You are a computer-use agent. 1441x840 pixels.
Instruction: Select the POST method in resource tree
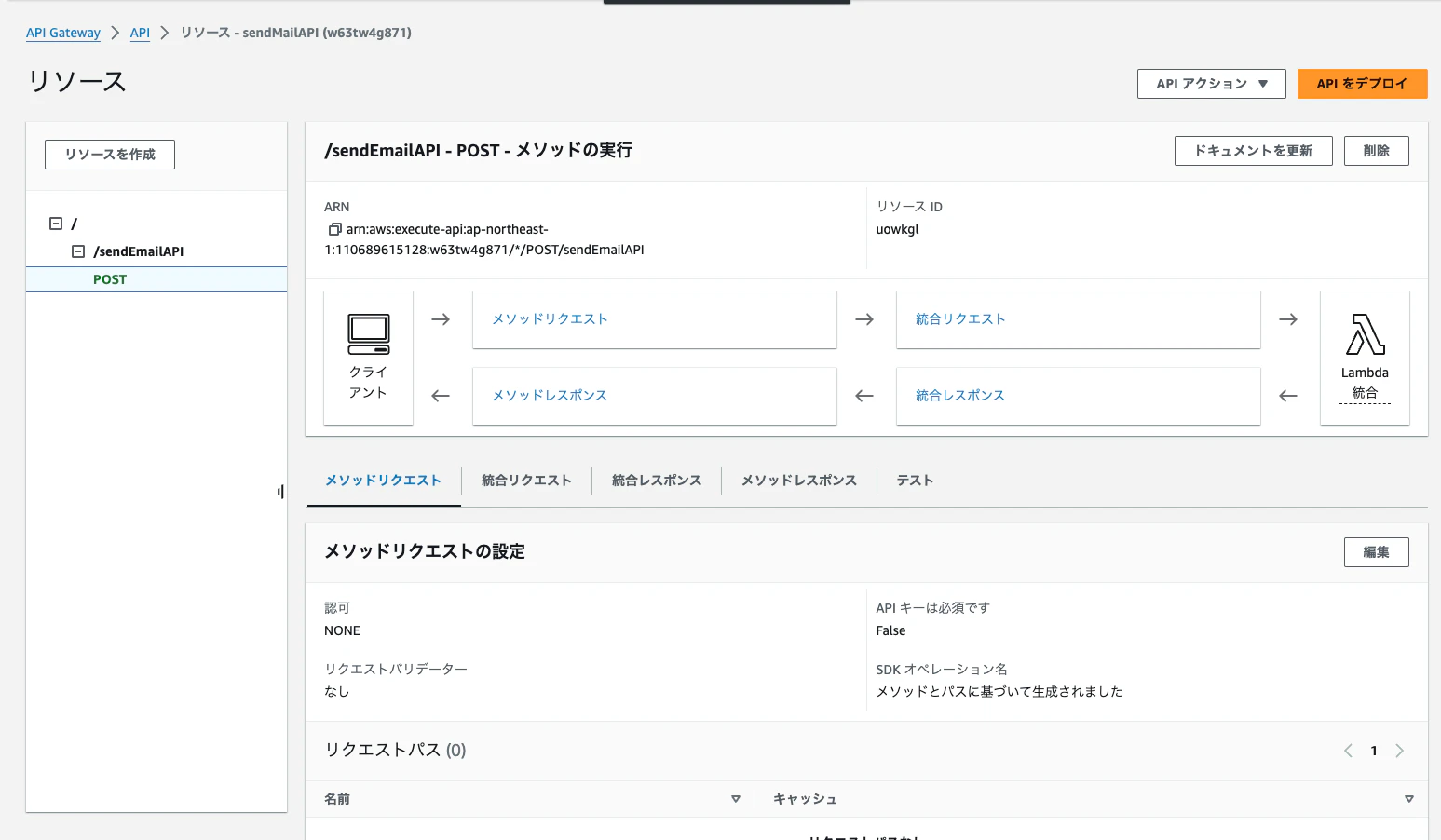click(110, 279)
